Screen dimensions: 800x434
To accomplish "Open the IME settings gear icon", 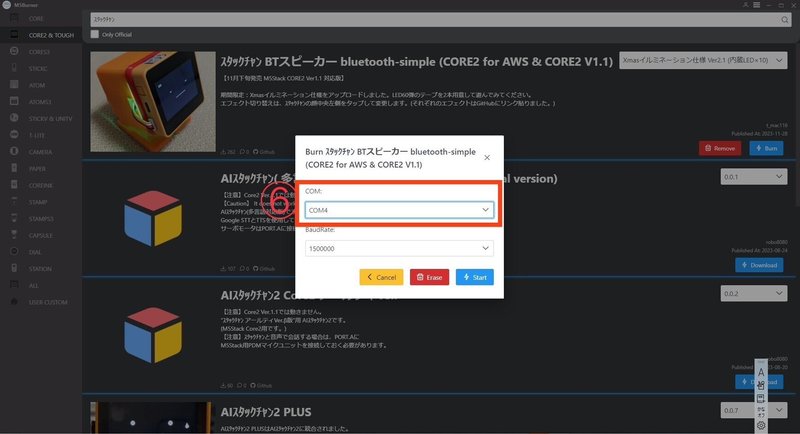I will click(x=761, y=425).
